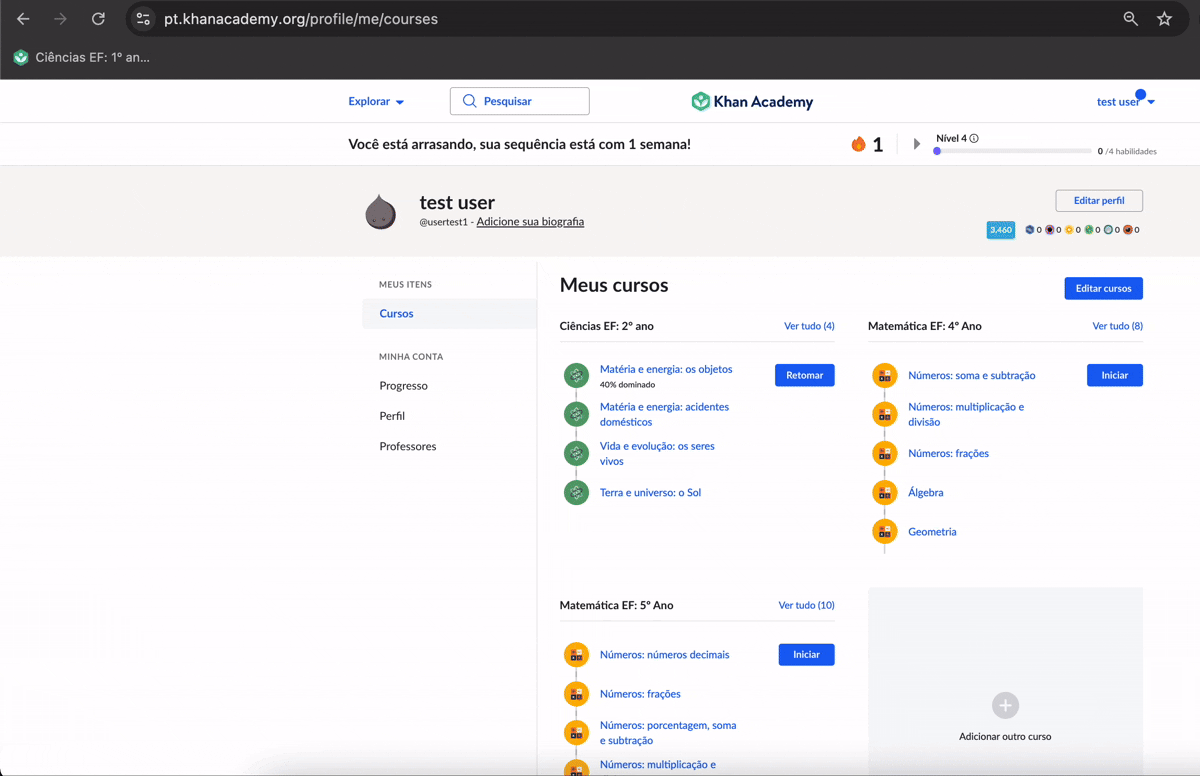This screenshot has height=776, width=1200.
Task: Click the browser forward arrow
Action: click(61, 19)
